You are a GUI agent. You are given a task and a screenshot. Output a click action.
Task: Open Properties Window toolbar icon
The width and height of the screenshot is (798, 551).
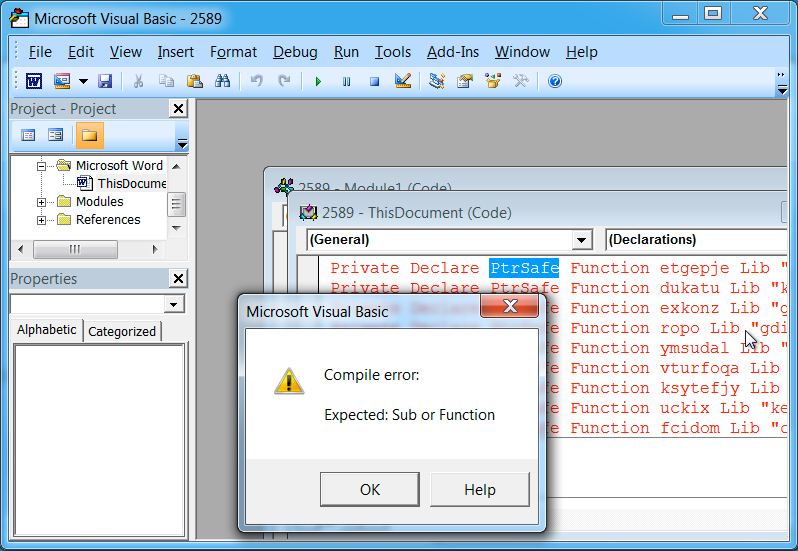(465, 81)
